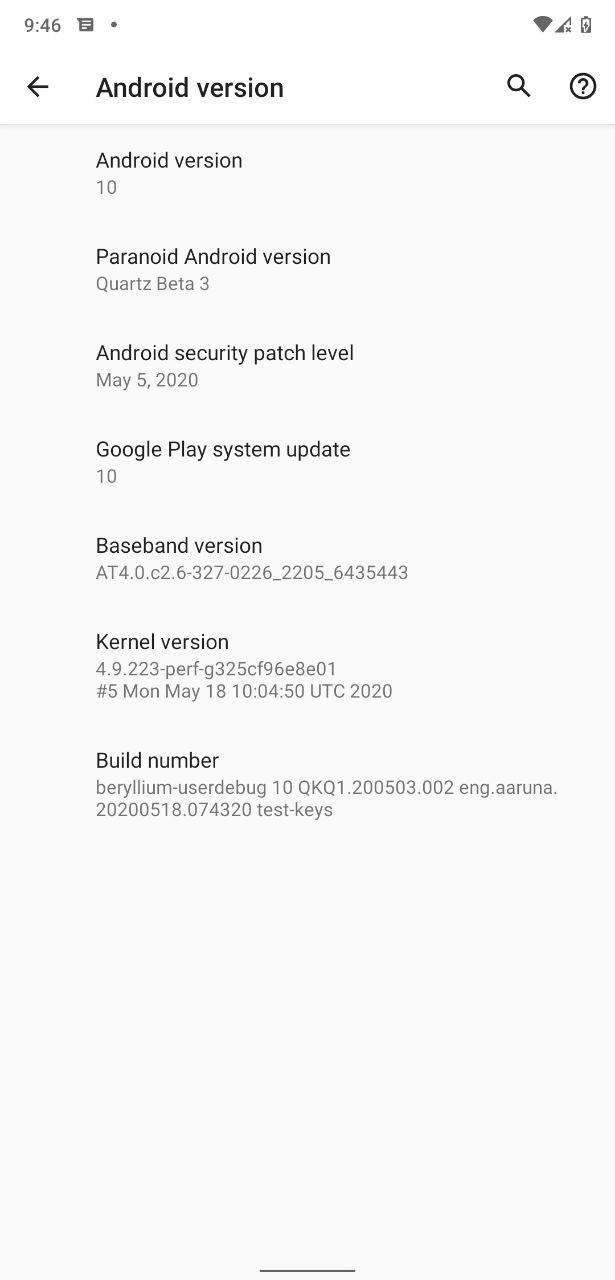Tap the Wi-Fi status icon
615x1280 pixels.
pyautogui.click(x=542, y=24)
